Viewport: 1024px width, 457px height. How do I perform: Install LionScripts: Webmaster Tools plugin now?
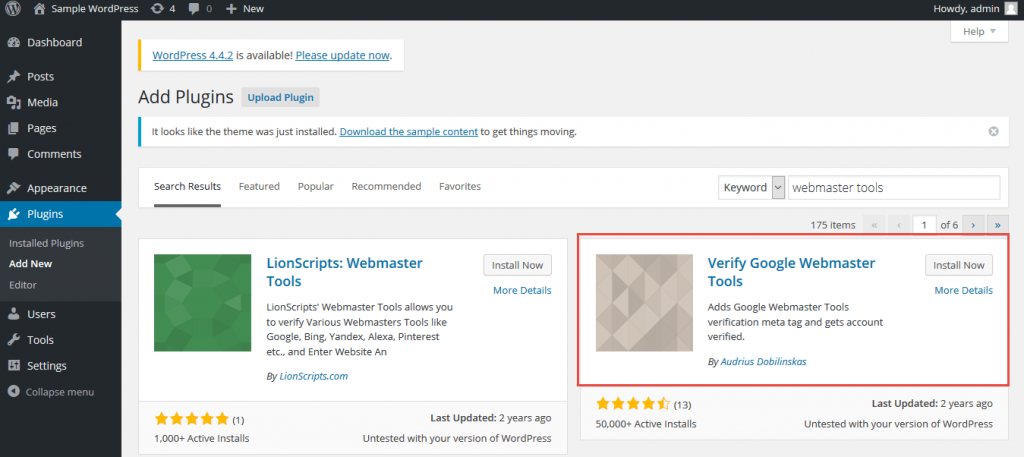[x=517, y=265]
